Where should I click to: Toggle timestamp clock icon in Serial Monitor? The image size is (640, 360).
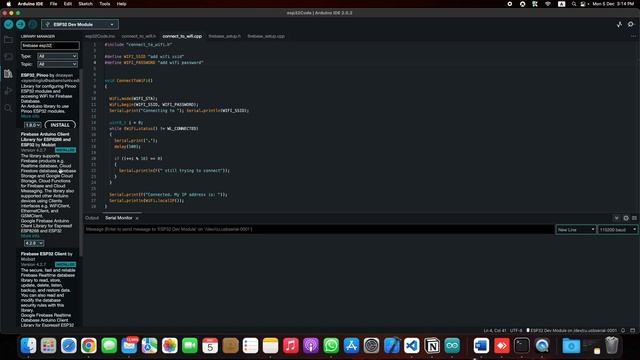pyautogui.click(x=626, y=218)
